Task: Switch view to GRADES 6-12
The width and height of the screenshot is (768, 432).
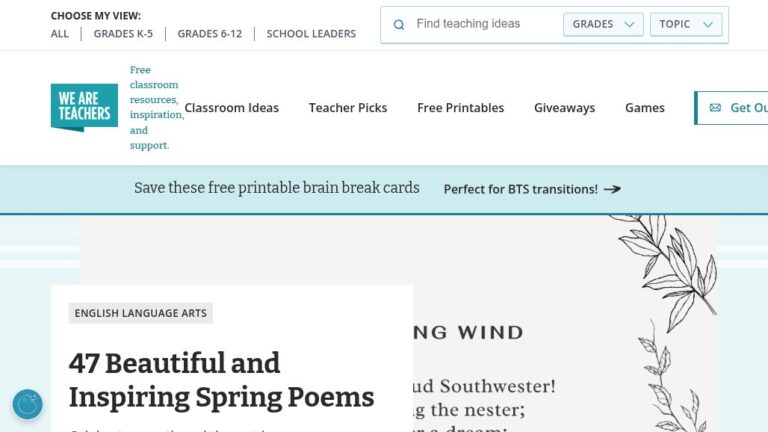Action: coord(210,34)
